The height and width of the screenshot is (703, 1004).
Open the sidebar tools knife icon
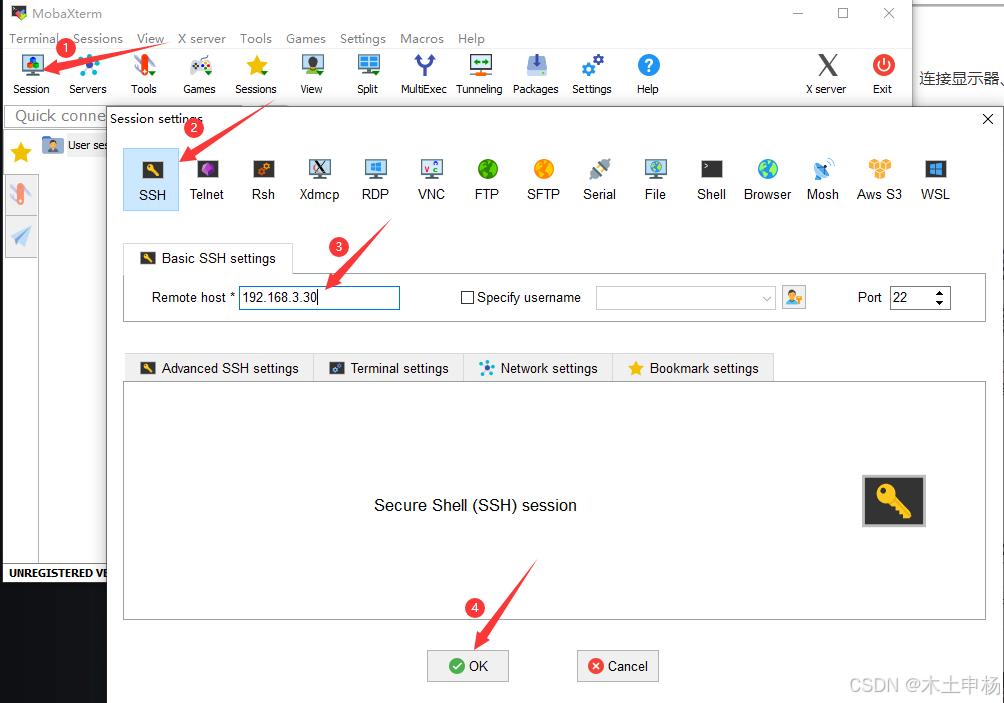[21, 195]
